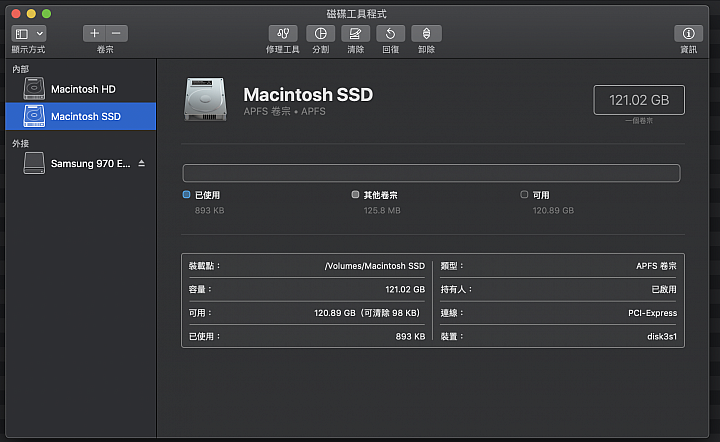This screenshot has height=442, width=720.
Task: Click the 持有人 已啟用 value
Action: point(664,289)
